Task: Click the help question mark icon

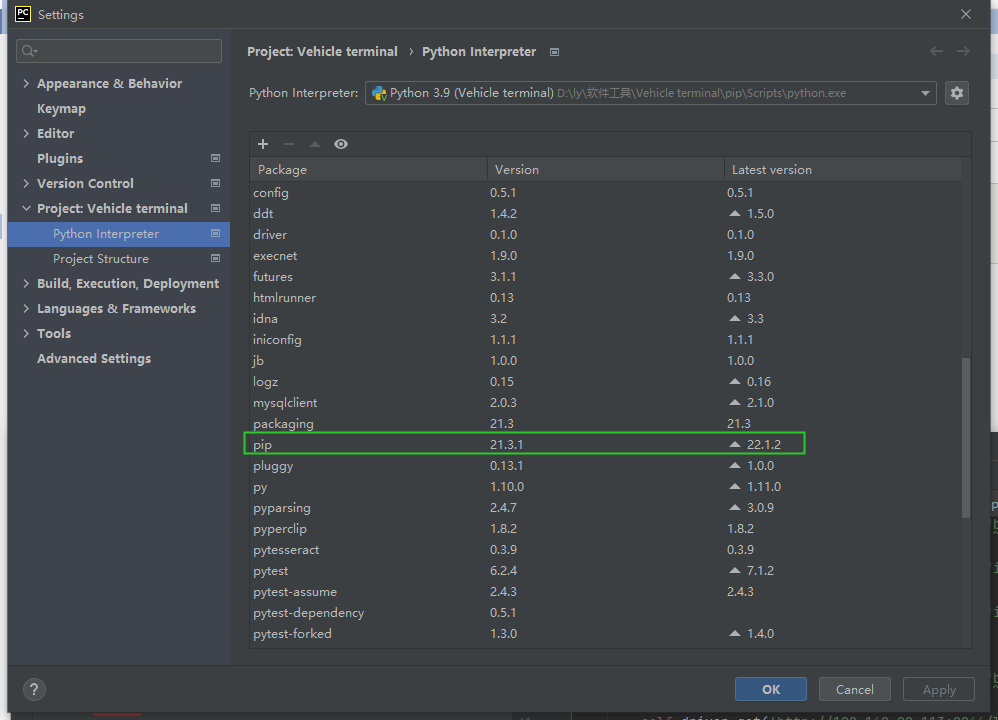Action: click(35, 689)
